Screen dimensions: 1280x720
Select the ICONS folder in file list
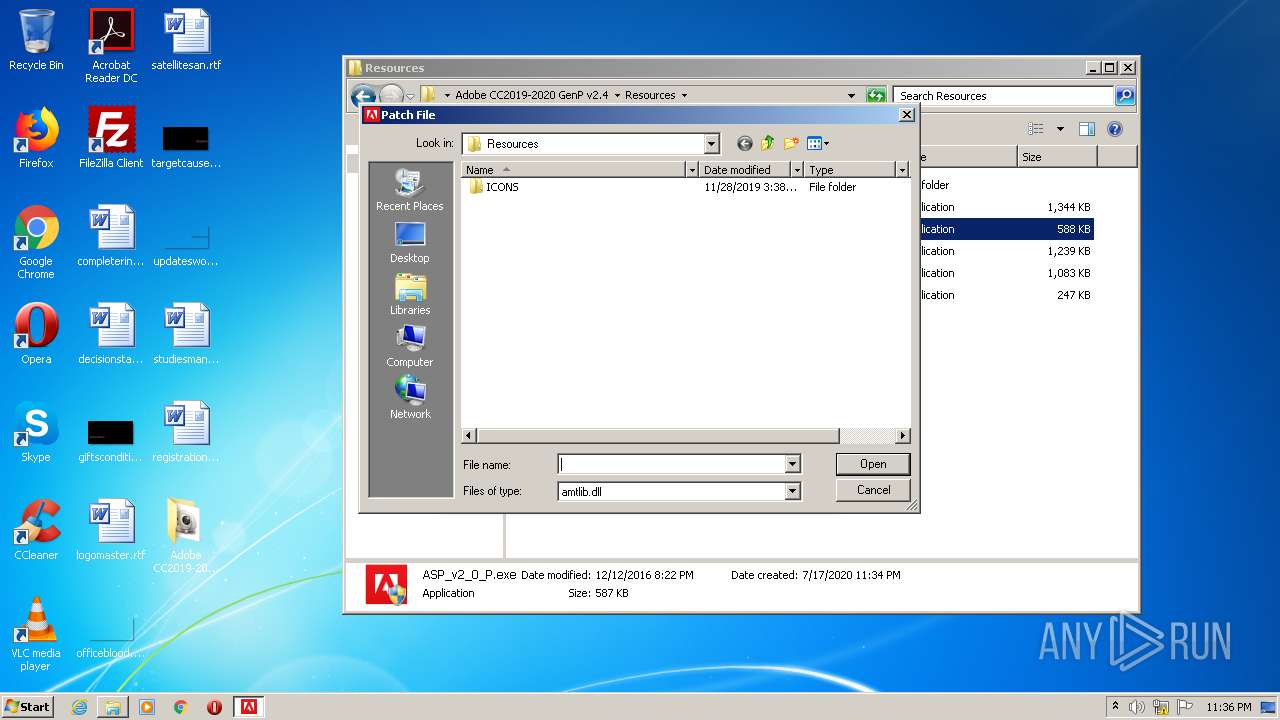point(494,187)
